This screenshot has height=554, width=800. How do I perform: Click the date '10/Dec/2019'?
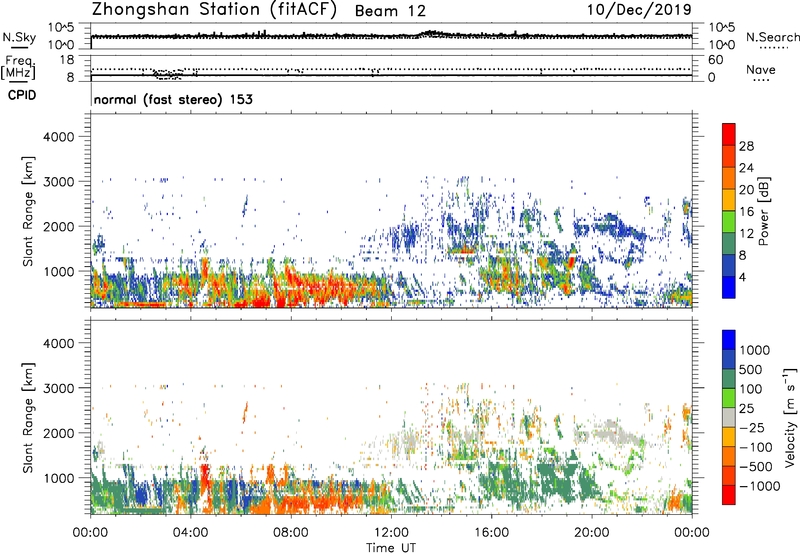coord(639,10)
